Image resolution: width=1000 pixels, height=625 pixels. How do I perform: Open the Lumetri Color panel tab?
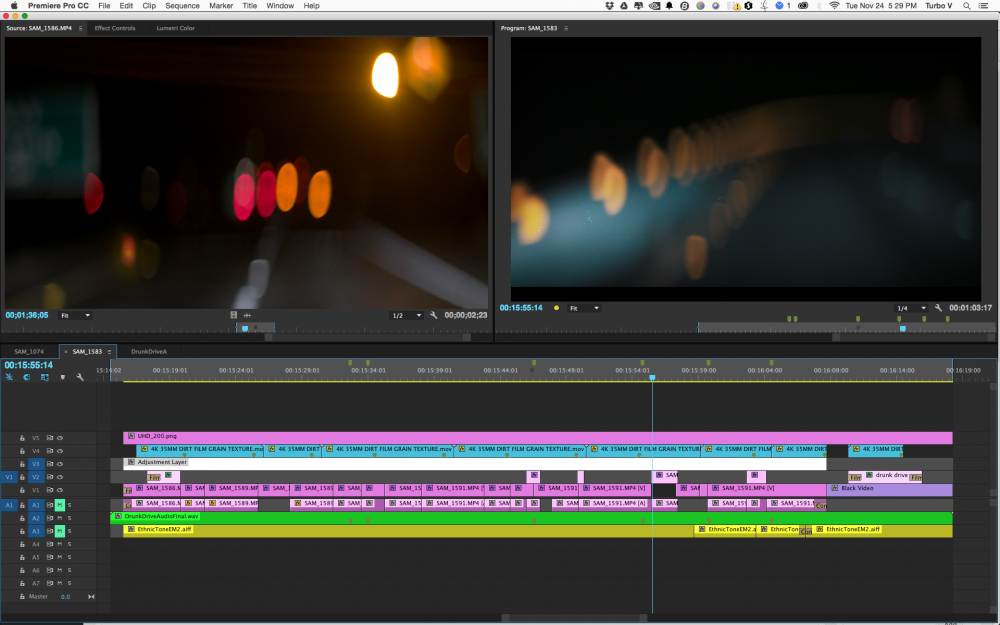click(175, 28)
